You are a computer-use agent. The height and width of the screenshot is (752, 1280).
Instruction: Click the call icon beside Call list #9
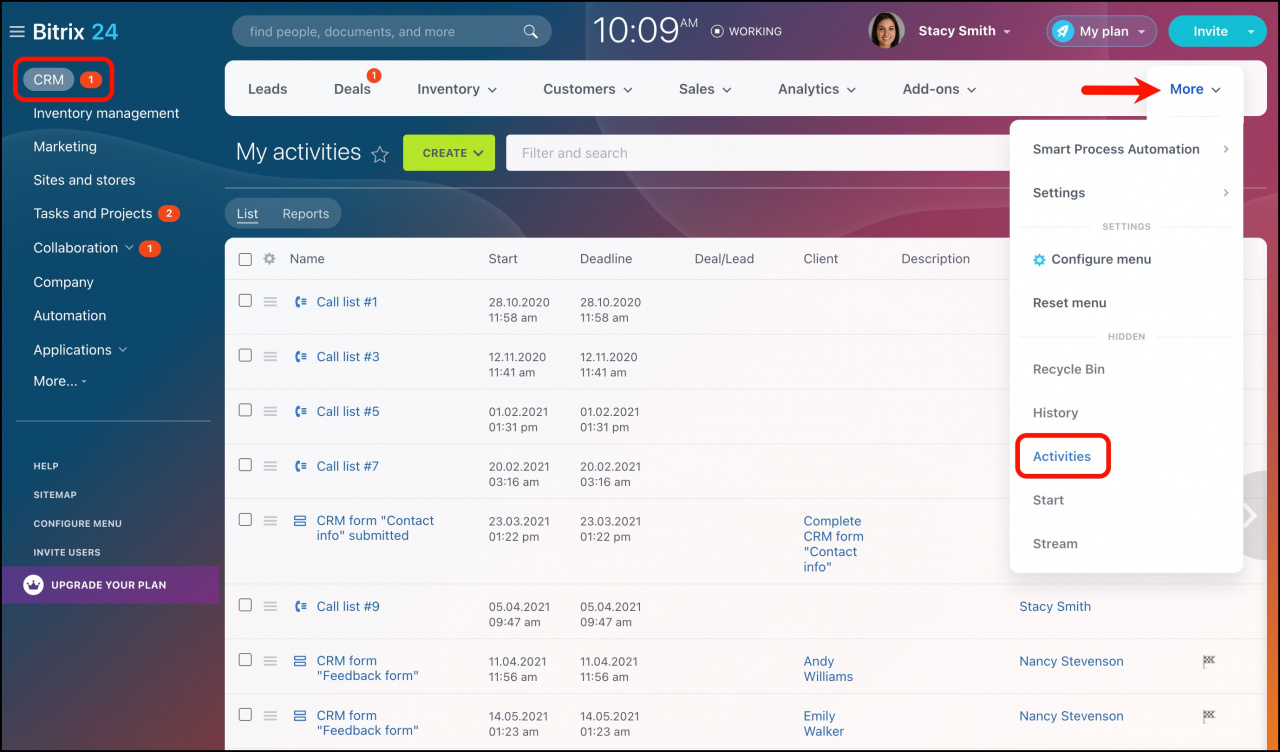(300, 607)
